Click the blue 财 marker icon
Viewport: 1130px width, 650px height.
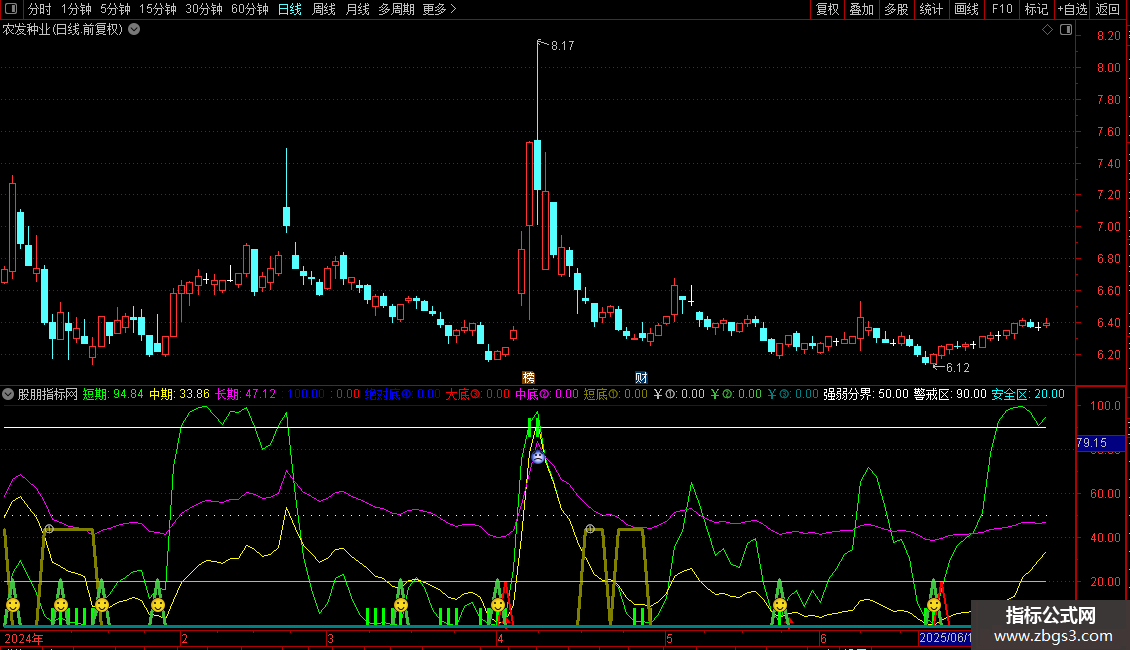point(641,377)
